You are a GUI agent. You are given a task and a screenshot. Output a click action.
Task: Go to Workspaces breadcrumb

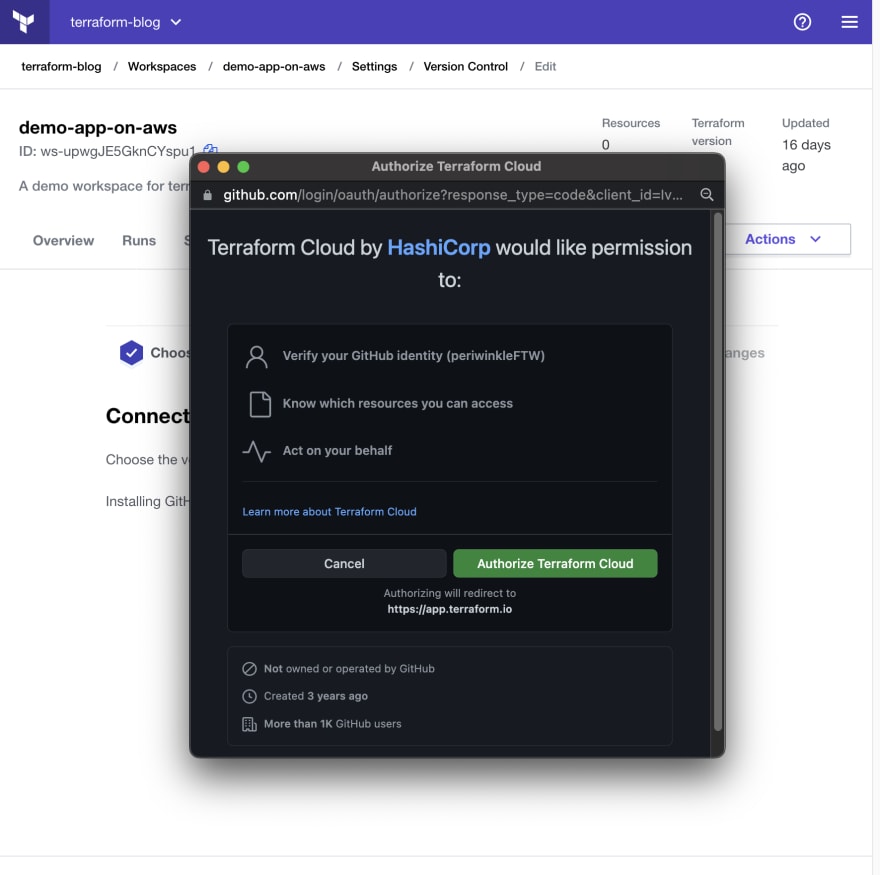click(x=162, y=66)
